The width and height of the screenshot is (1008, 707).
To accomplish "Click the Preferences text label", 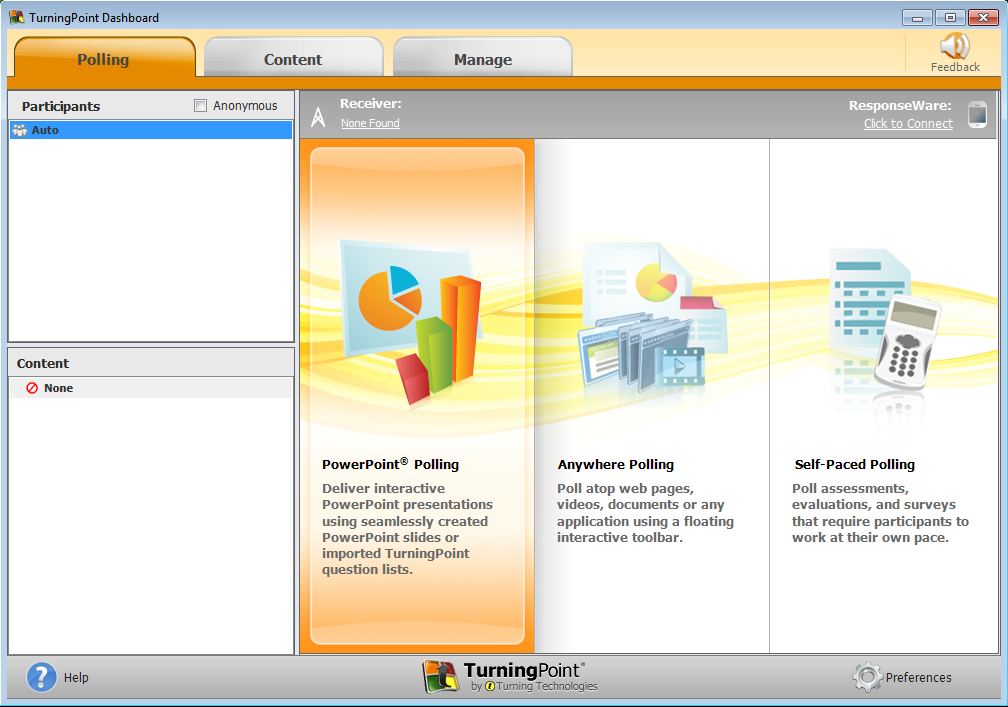I will 919,677.
